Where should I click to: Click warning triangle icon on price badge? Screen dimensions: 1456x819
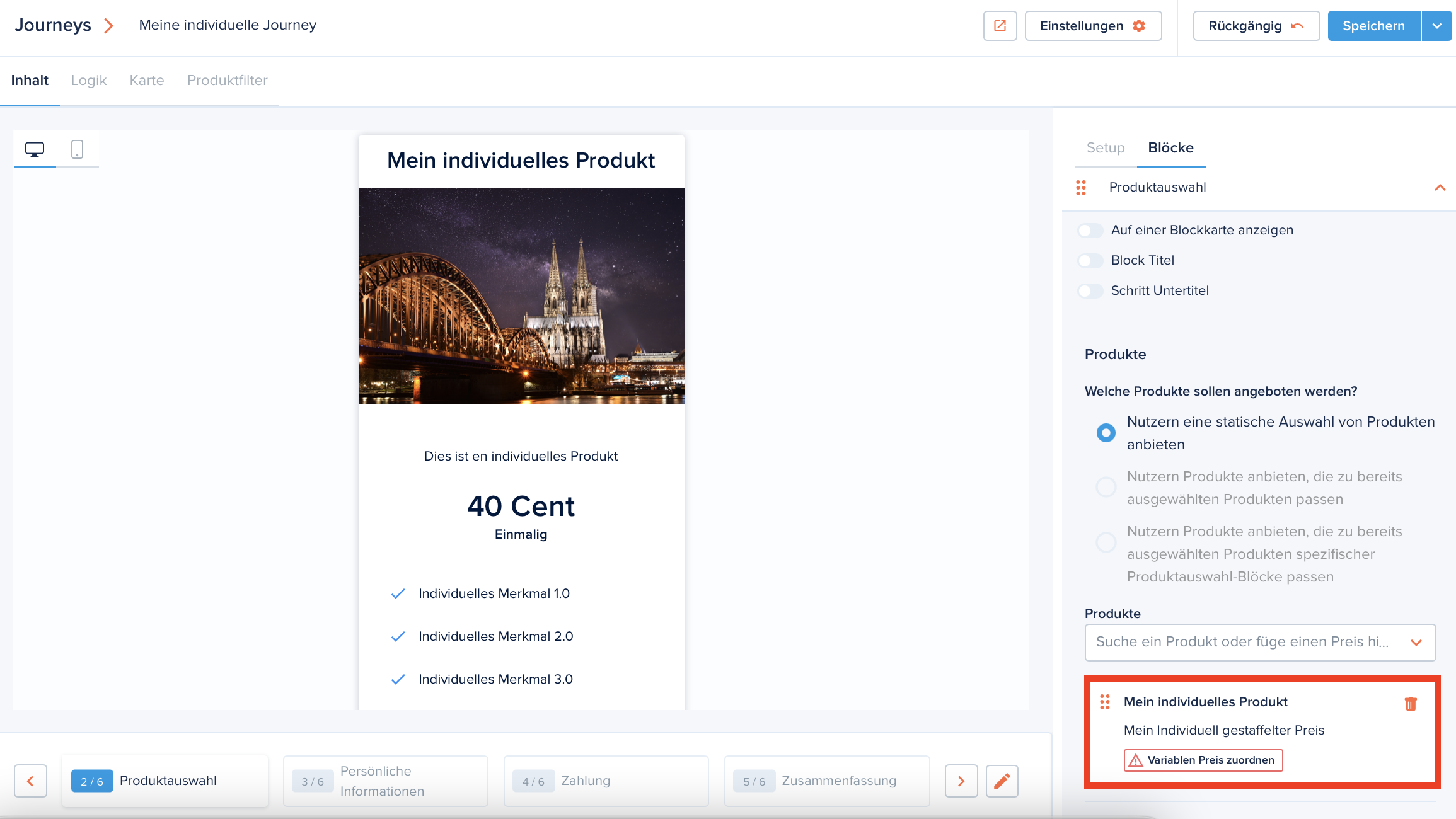[1136, 760]
